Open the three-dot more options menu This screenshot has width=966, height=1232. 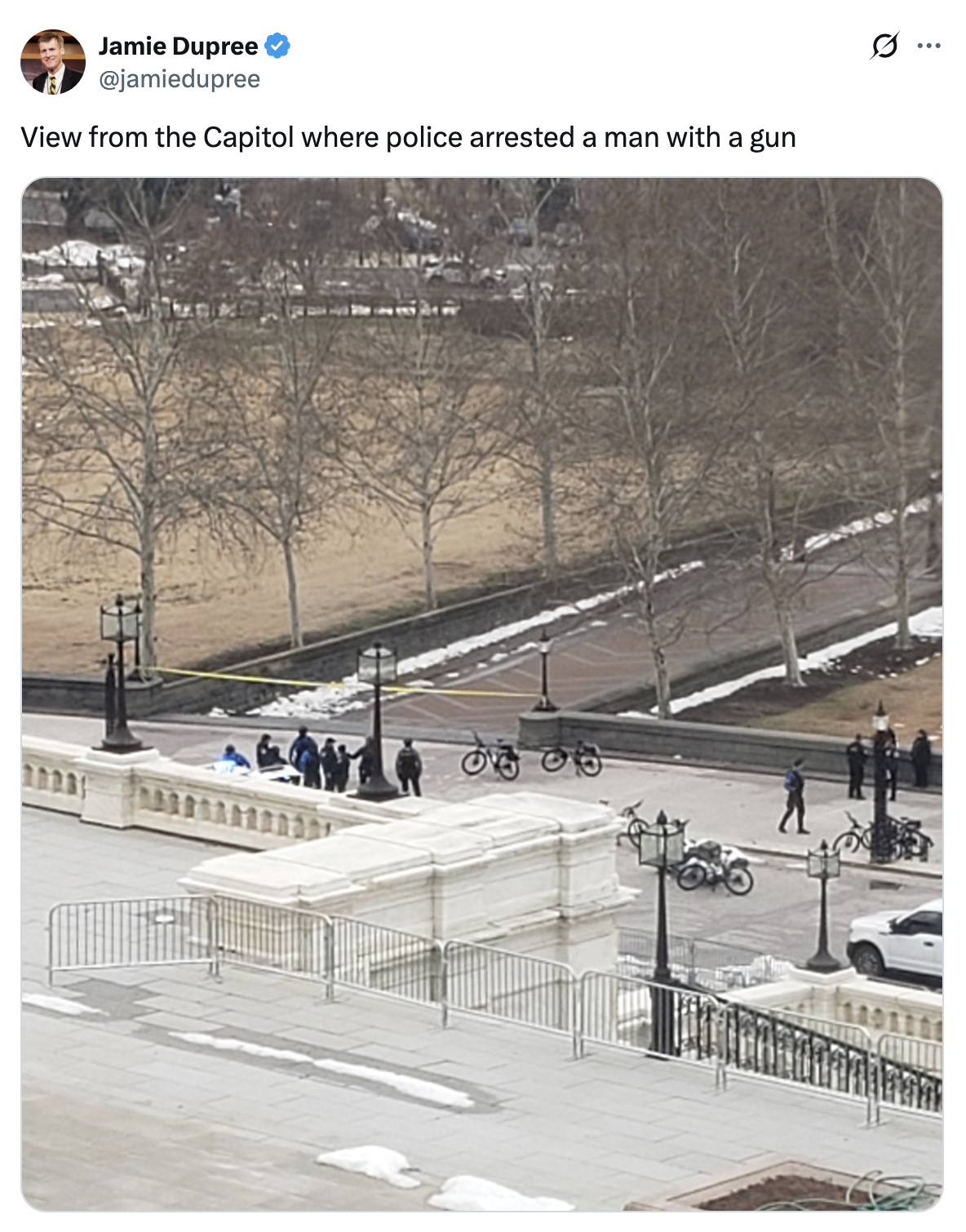(x=928, y=46)
